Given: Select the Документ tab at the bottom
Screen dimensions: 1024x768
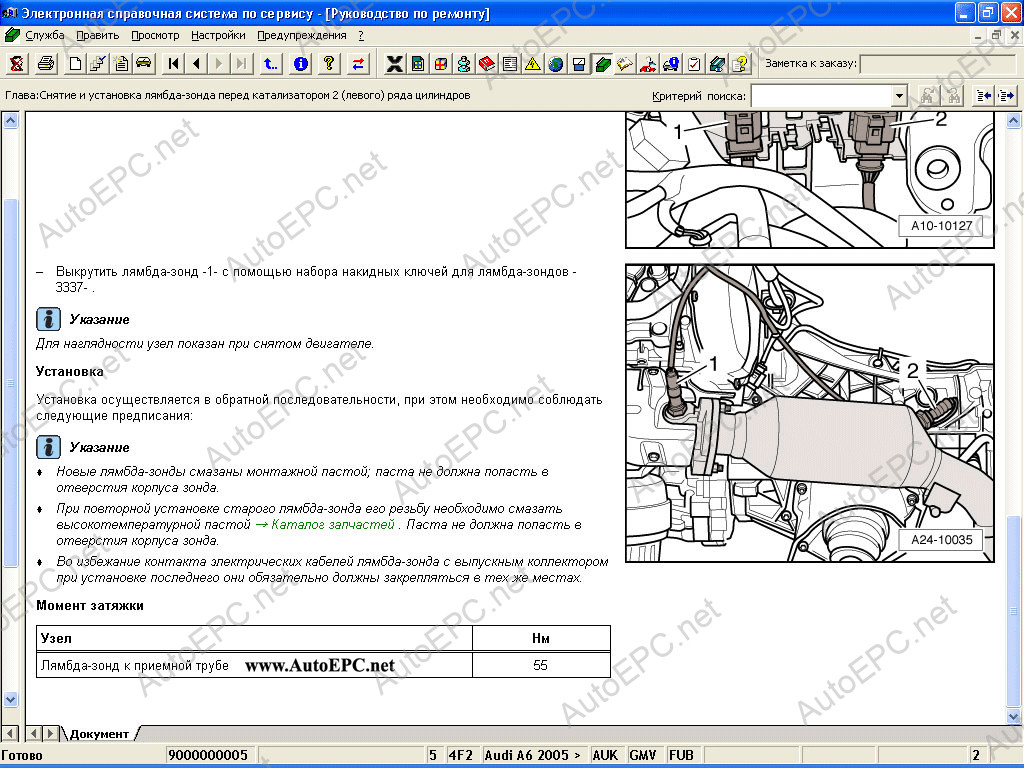Looking at the screenshot, I should click(x=99, y=734).
